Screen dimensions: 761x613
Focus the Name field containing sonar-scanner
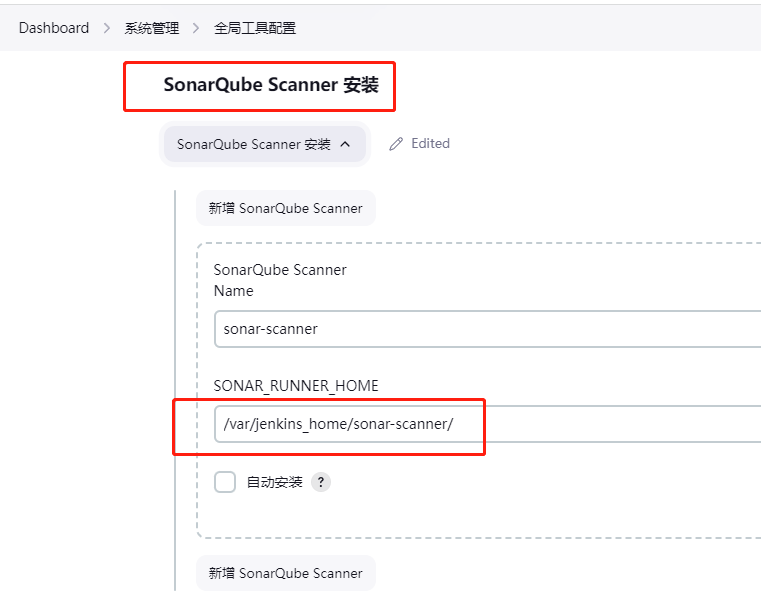487,329
